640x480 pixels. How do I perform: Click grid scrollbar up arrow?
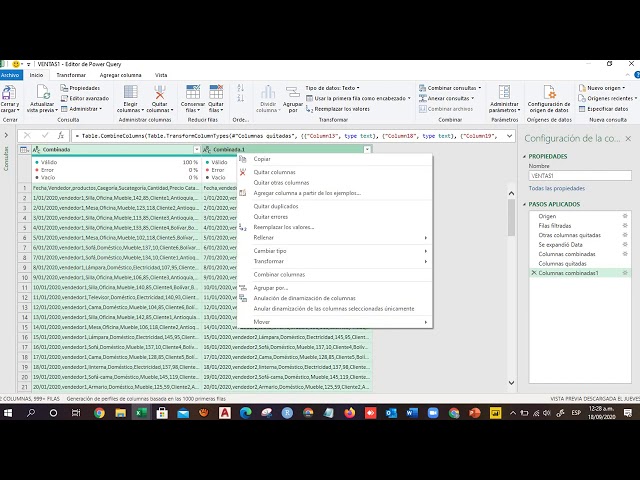(511, 193)
